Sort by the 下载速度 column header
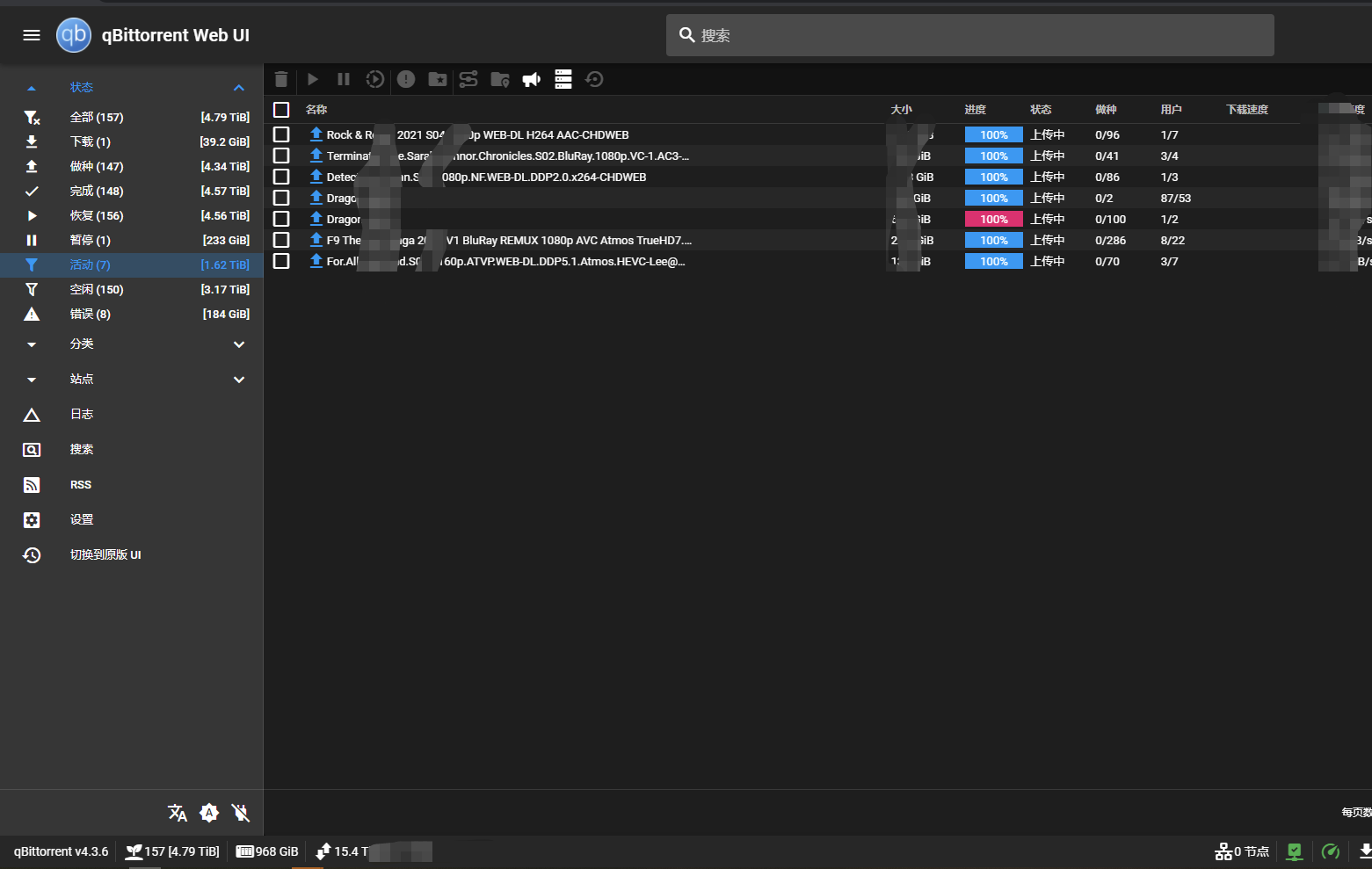 1247,110
